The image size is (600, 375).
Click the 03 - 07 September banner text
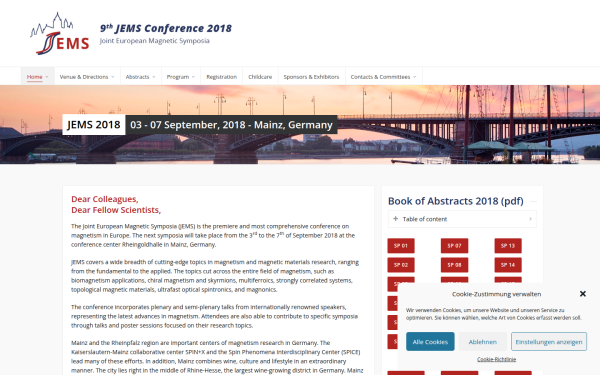pos(231,125)
